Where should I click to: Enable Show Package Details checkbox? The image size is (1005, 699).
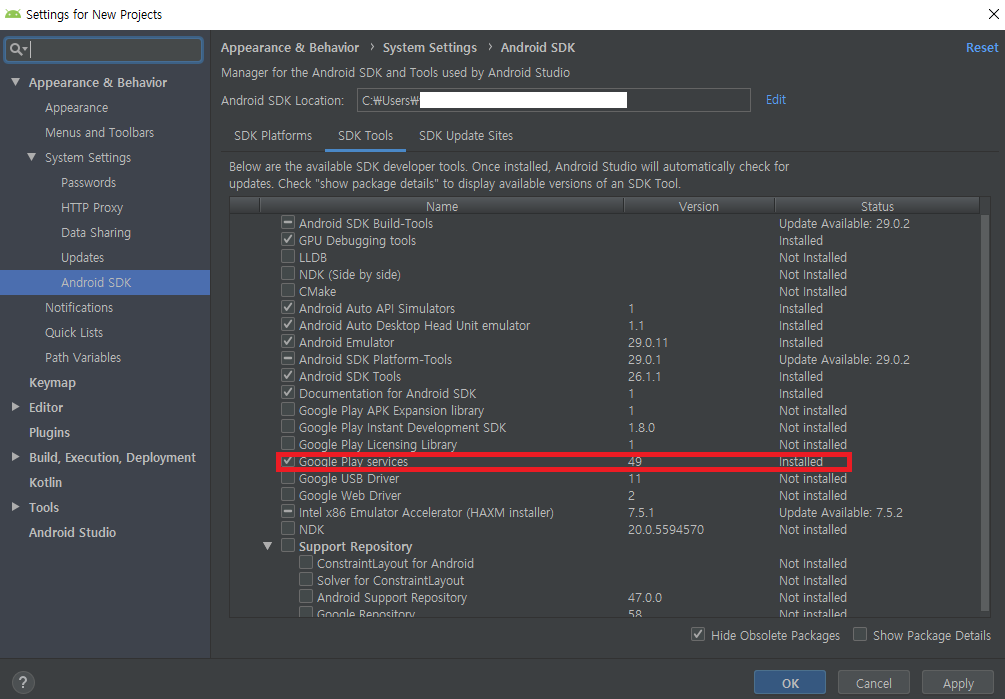pyautogui.click(x=860, y=634)
